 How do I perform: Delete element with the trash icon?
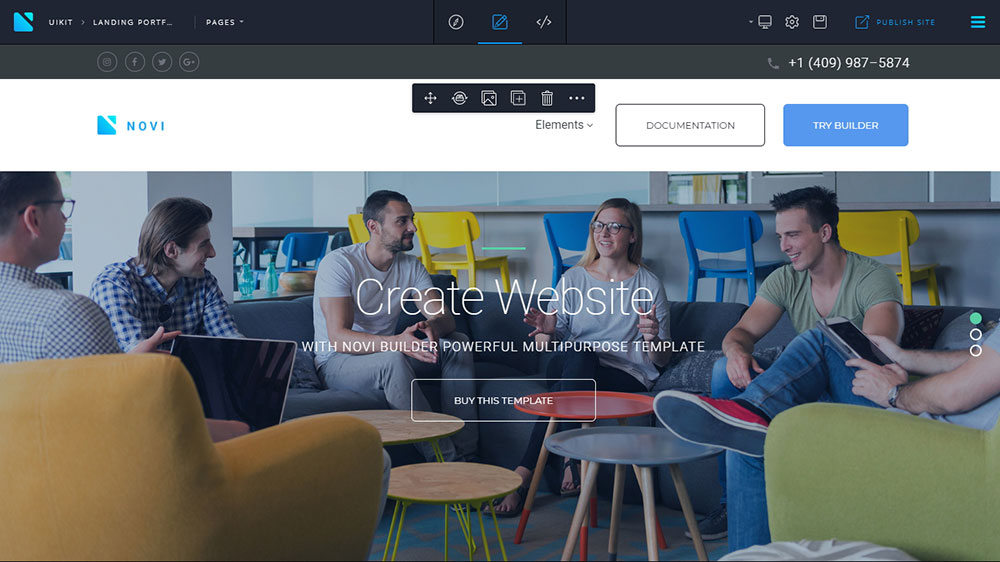547,98
